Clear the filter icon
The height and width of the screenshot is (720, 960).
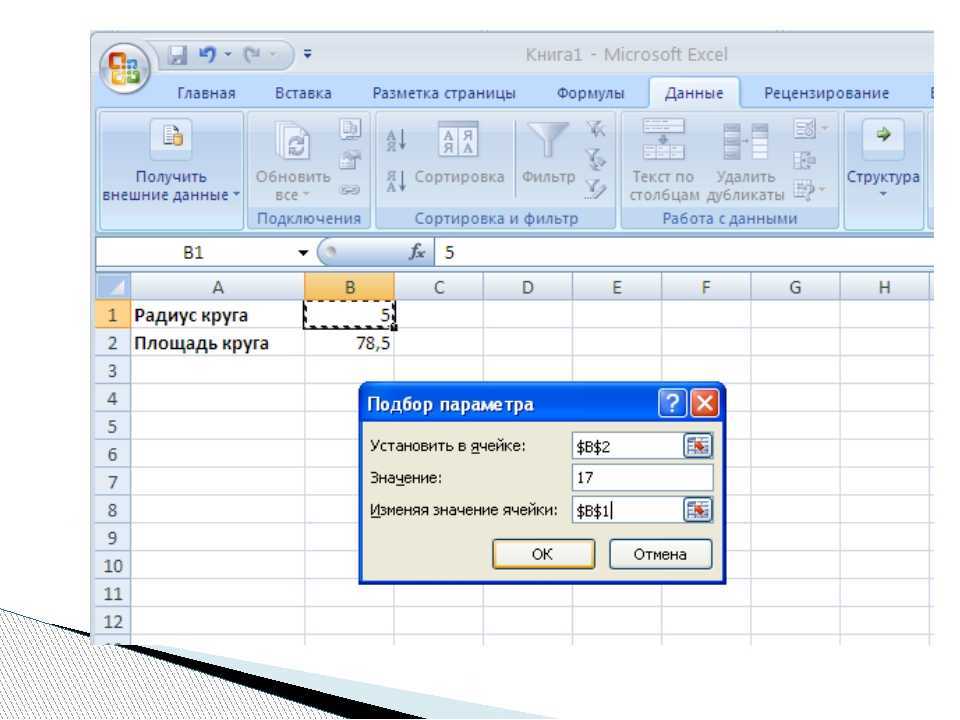[x=595, y=129]
